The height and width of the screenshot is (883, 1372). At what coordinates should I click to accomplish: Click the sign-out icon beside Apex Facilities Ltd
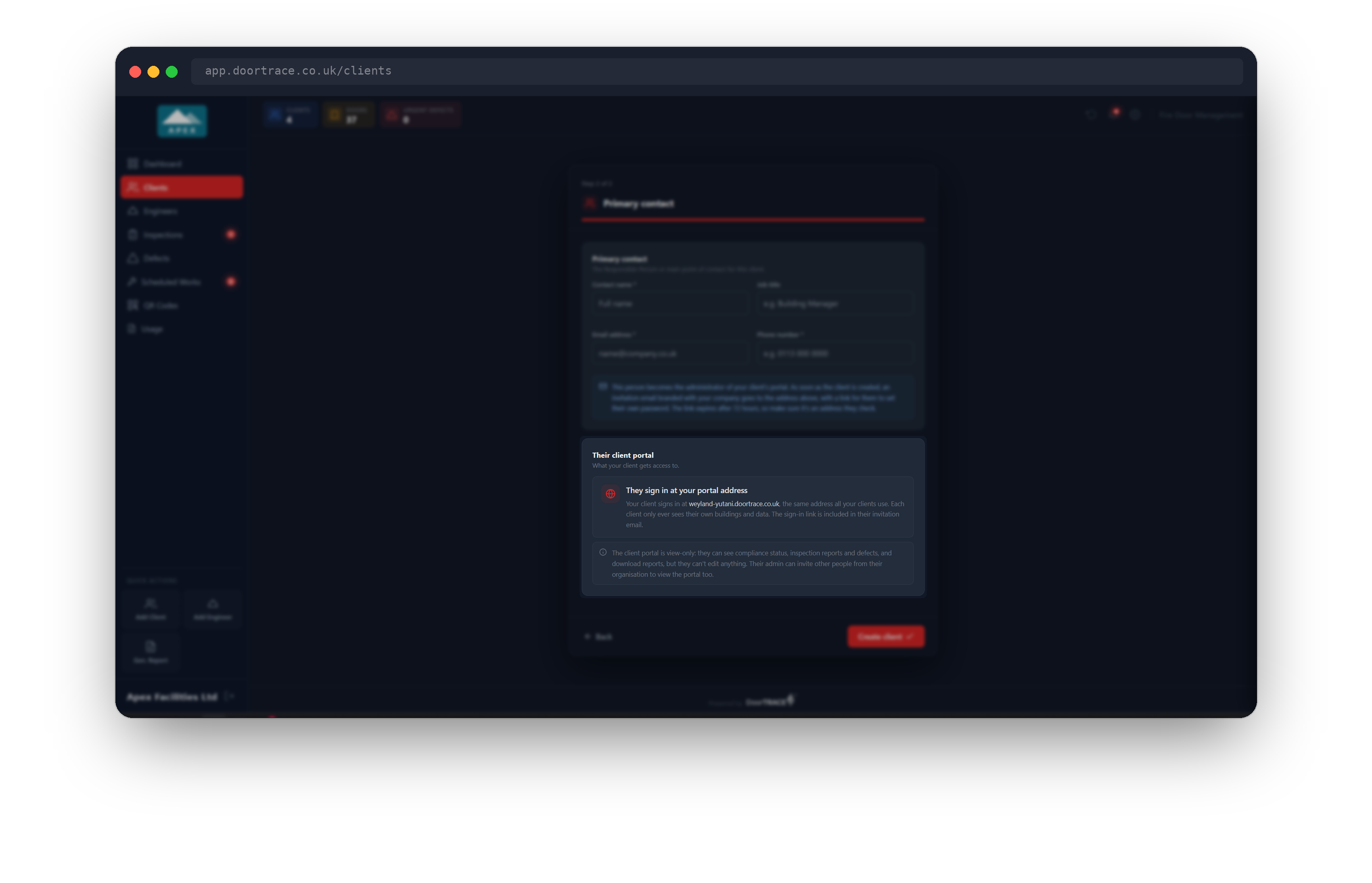point(229,697)
